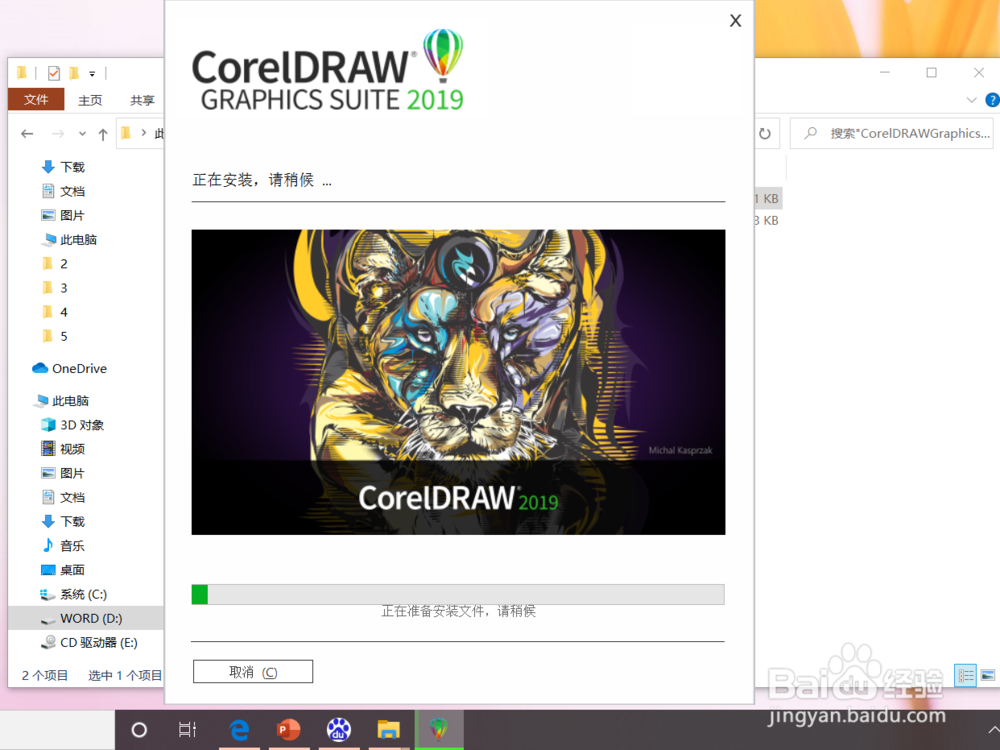
Task: Open folder 5 in navigation pane
Action: pos(55,337)
